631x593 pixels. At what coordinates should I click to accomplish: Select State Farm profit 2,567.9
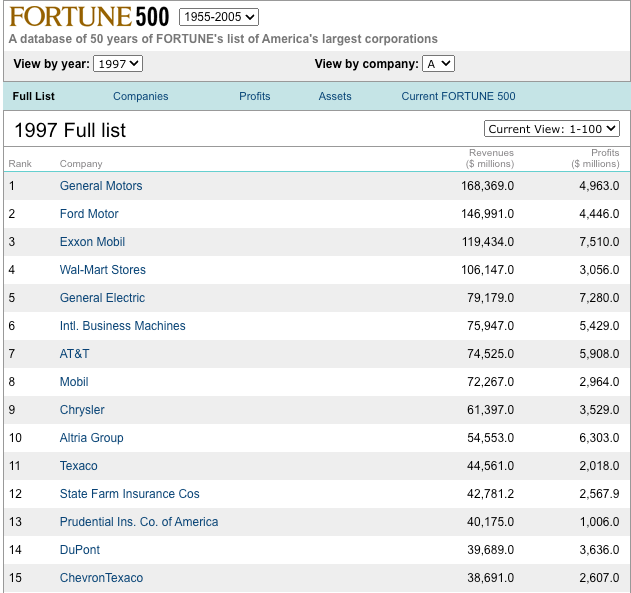pos(599,494)
